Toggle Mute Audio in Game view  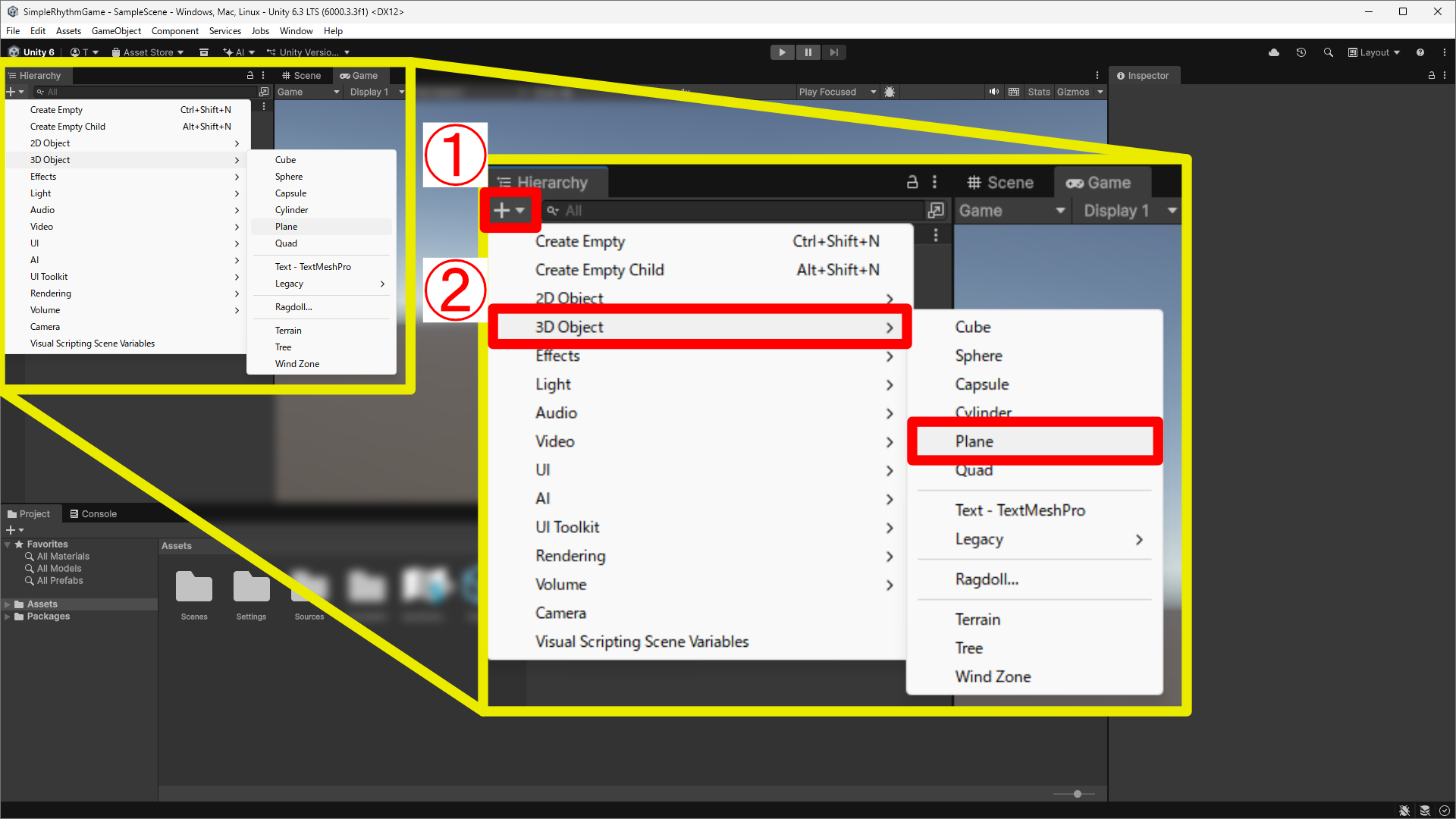point(993,92)
